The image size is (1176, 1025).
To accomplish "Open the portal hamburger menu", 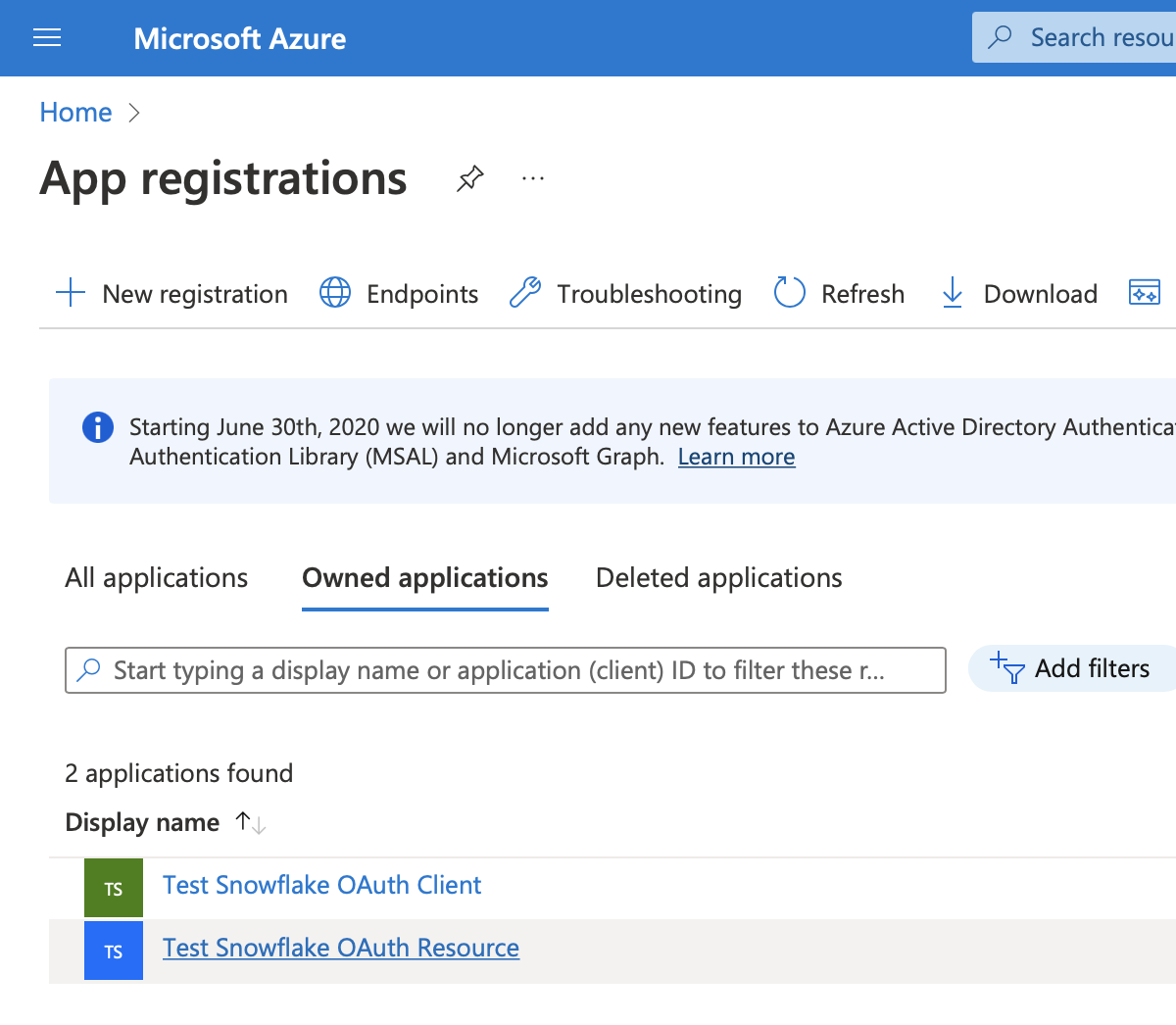I will point(46,37).
